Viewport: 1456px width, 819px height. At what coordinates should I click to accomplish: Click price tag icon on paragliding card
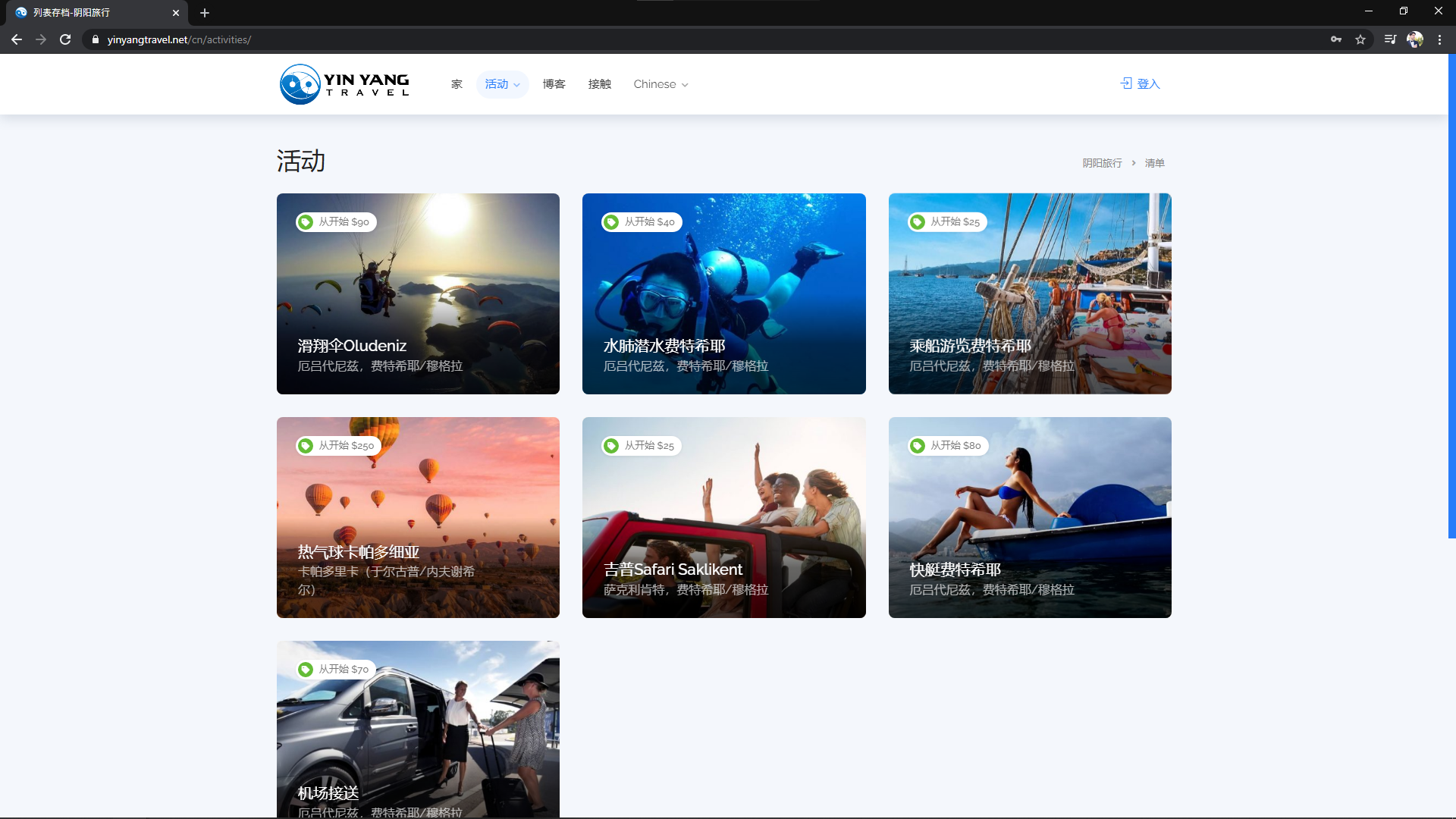point(306,222)
